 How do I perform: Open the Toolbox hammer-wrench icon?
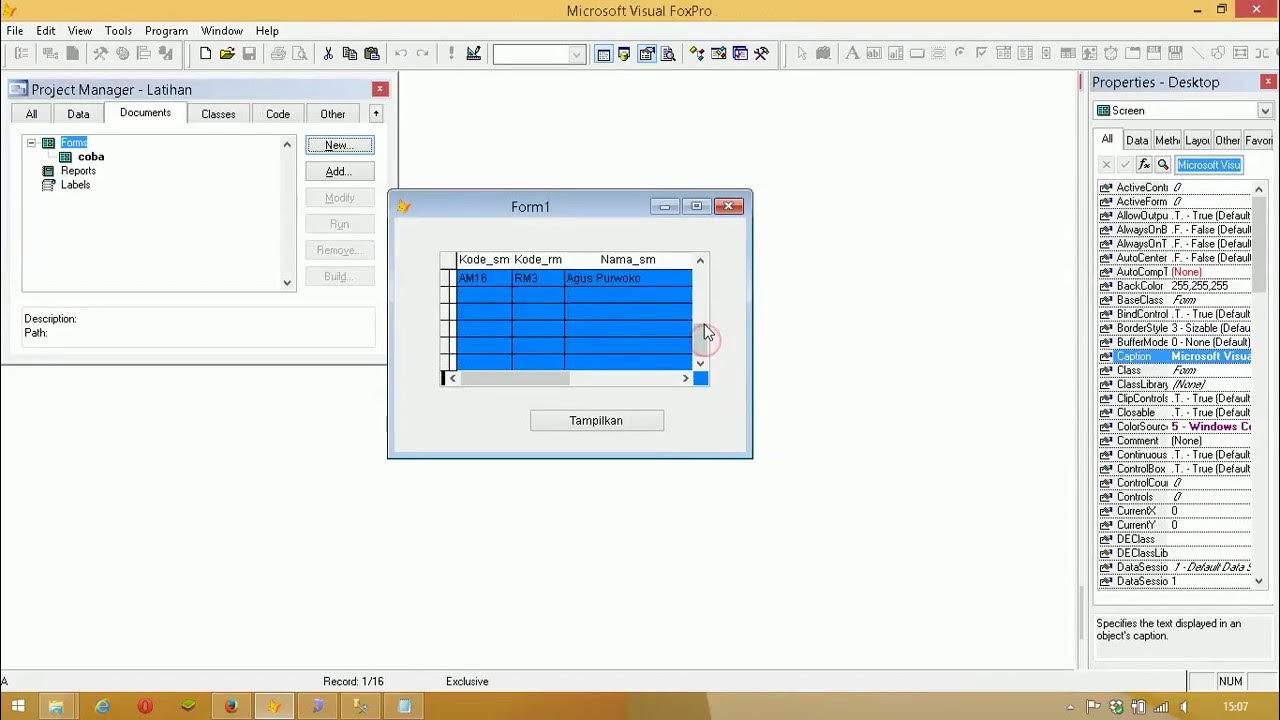pos(762,54)
